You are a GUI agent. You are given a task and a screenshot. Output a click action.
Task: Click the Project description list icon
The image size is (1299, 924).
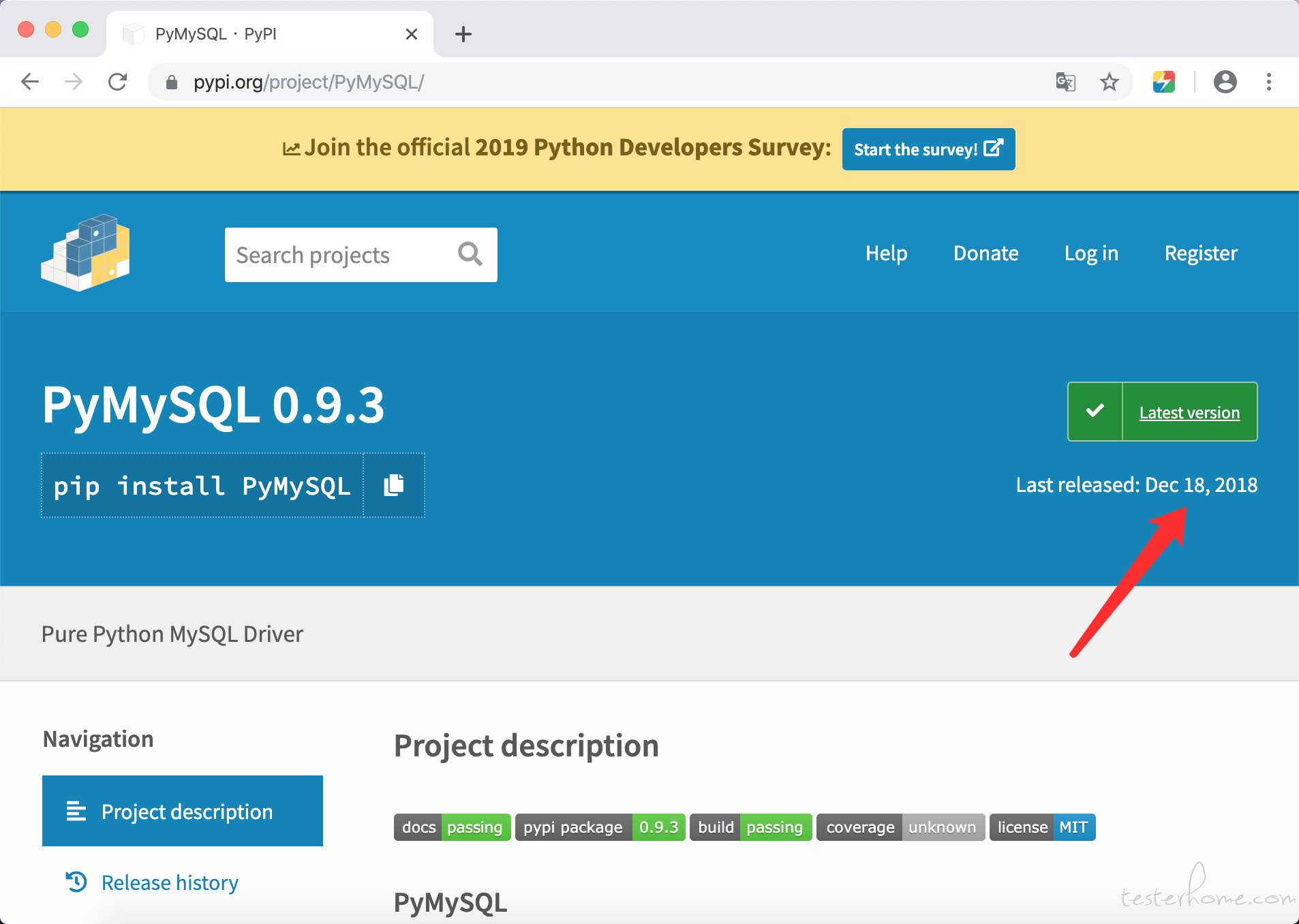pos(76,811)
